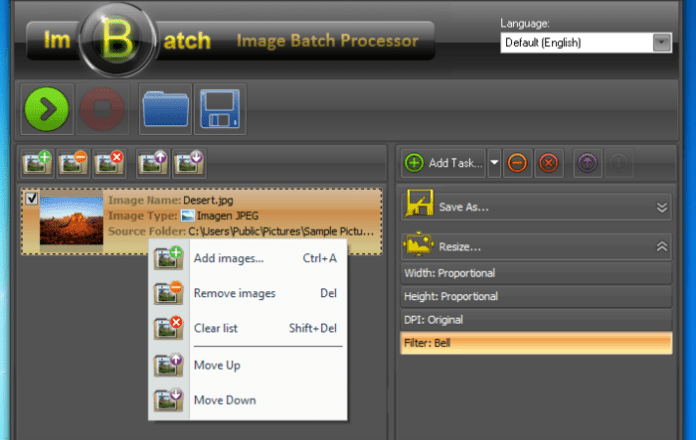The height and width of the screenshot is (440, 696).
Task: Click the Move Down toolbar icon above the list
Action: tap(188, 162)
